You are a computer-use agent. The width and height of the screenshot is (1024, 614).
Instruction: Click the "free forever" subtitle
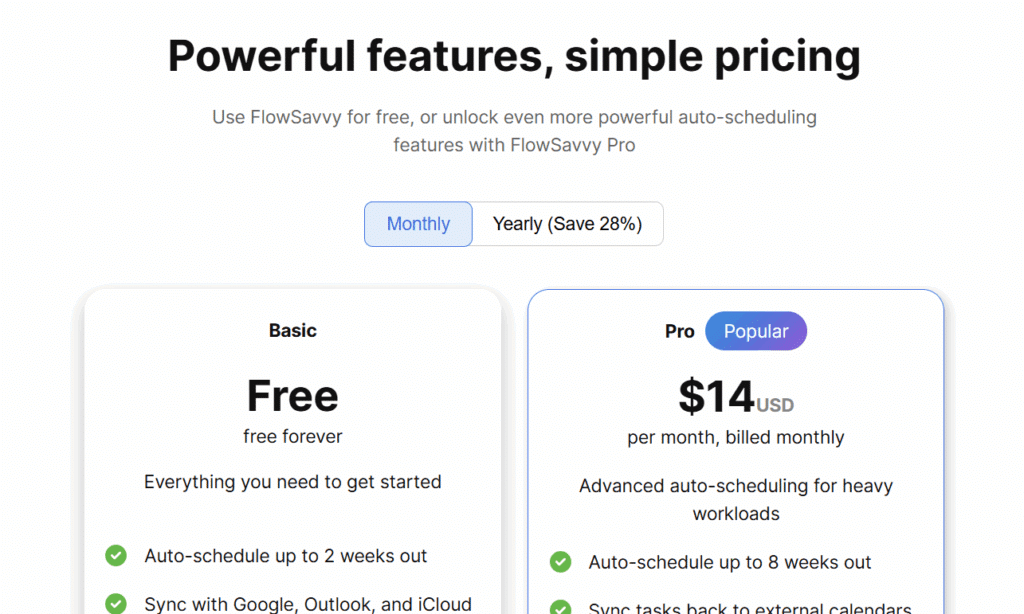293,436
